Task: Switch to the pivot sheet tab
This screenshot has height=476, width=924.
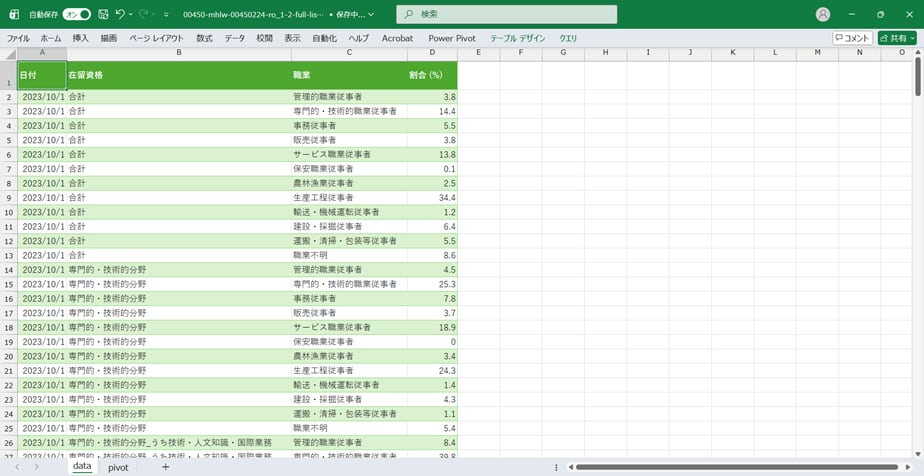Action: coord(118,467)
